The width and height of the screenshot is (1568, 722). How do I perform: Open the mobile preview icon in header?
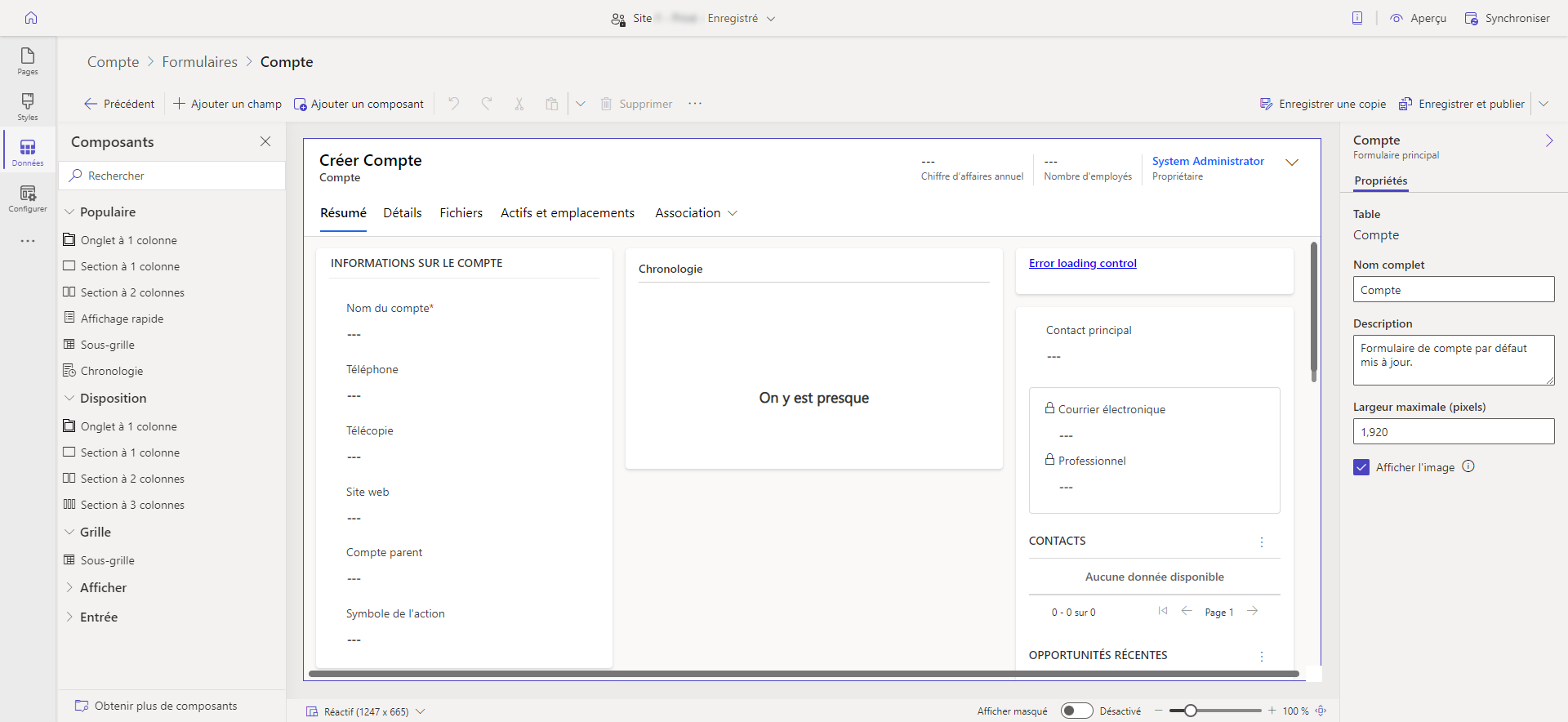coord(1357,18)
